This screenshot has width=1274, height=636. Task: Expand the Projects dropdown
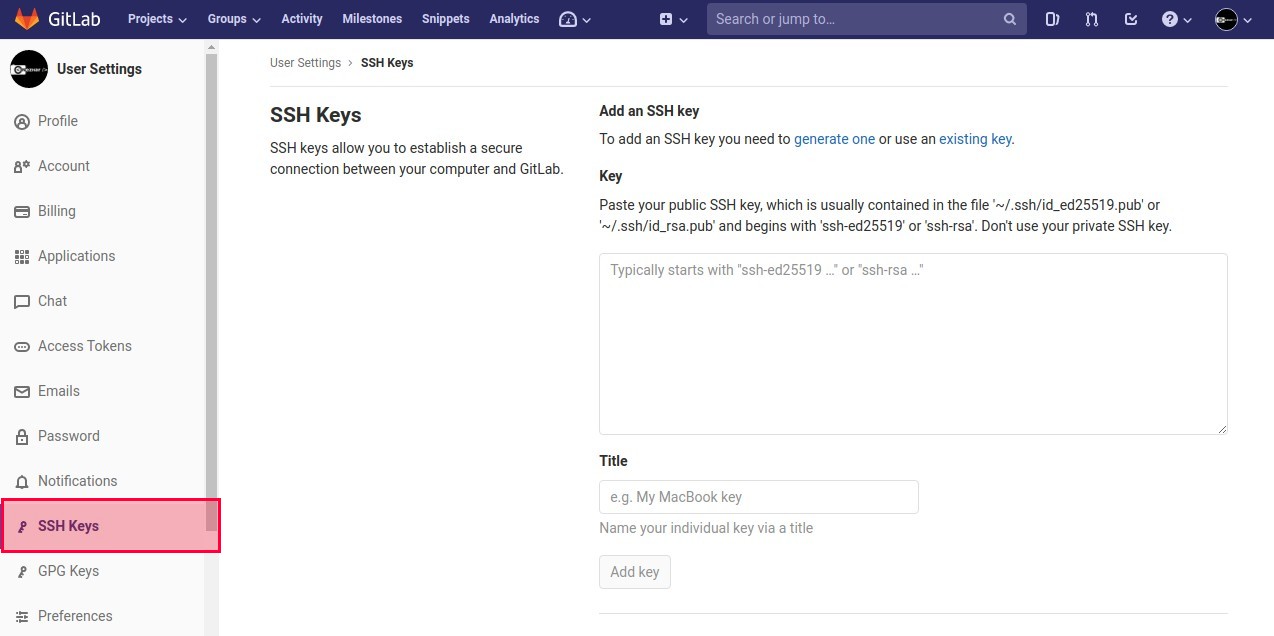(x=157, y=19)
